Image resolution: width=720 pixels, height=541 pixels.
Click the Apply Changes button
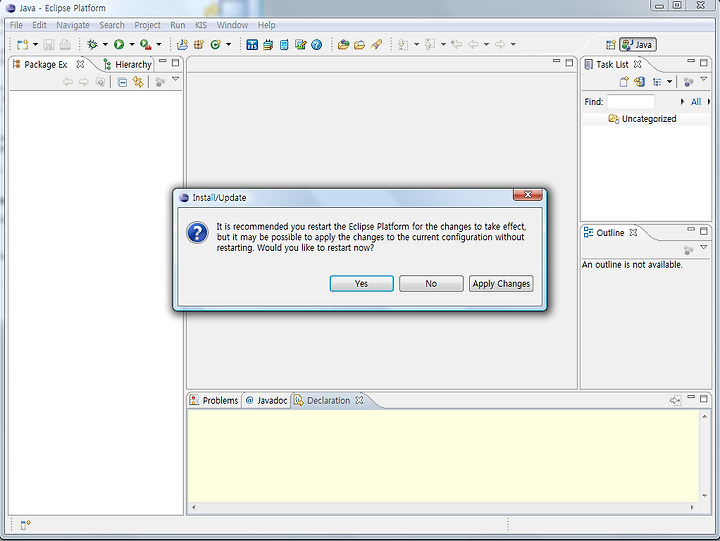(x=501, y=284)
